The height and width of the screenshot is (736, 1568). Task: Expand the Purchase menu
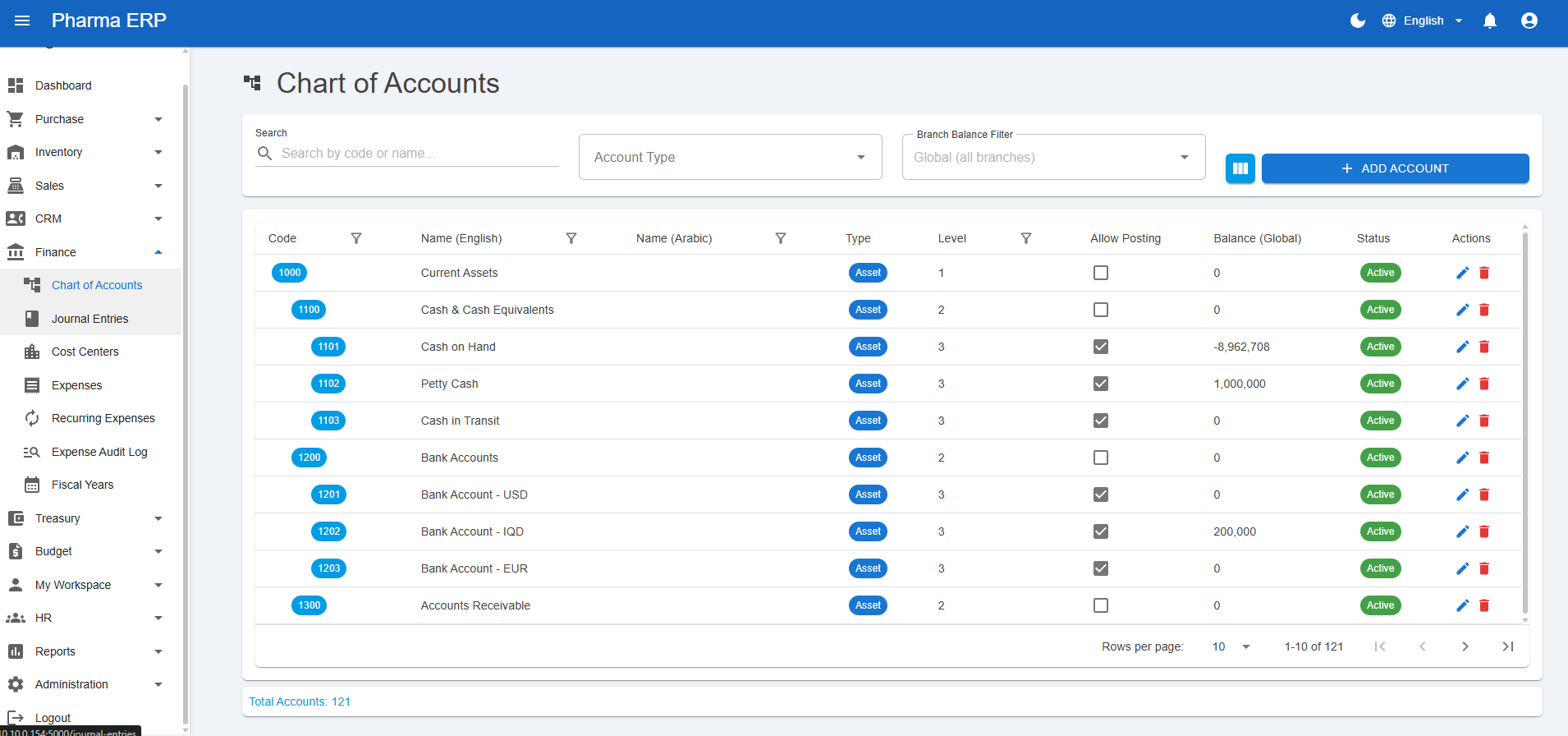pyautogui.click(x=90, y=119)
